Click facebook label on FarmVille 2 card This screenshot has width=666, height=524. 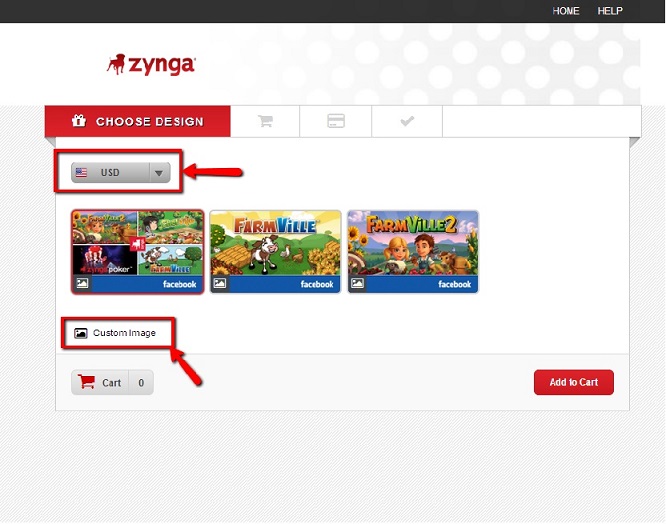point(454,284)
